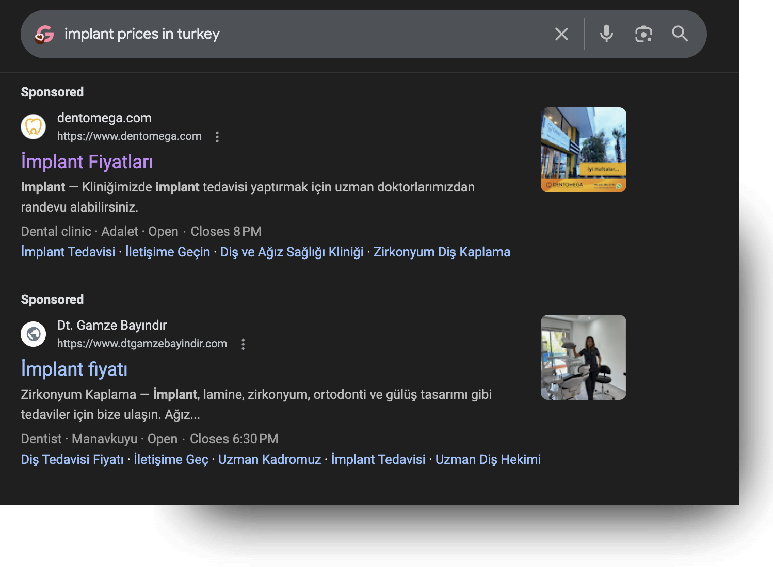Image resolution: width=773 pixels, height=567 pixels.
Task: Open the 'İmplant Tedavisi' sitelink under dentomega
Action: [68, 252]
